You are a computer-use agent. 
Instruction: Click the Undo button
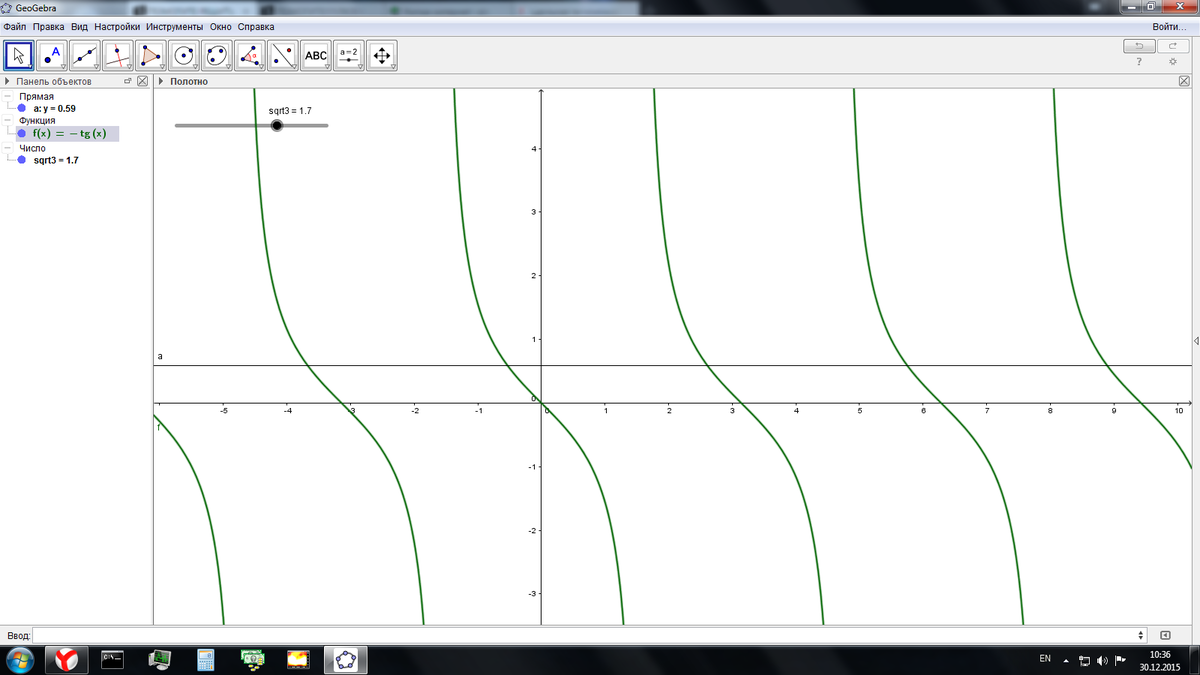(1139, 46)
